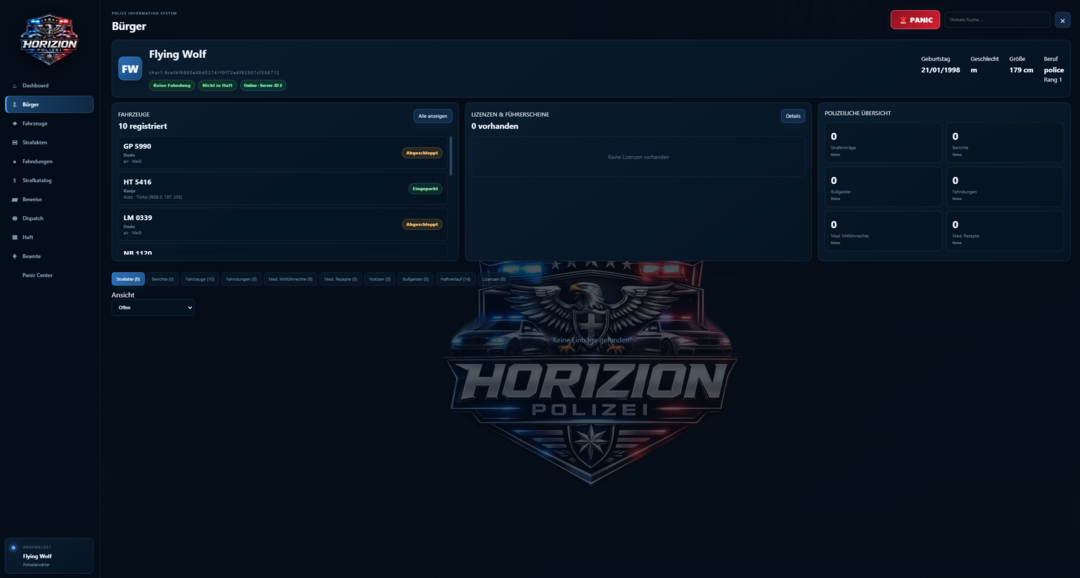The image size is (1080, 578).
Task: Open the Berichte overview card
Action: (1005, 143)
